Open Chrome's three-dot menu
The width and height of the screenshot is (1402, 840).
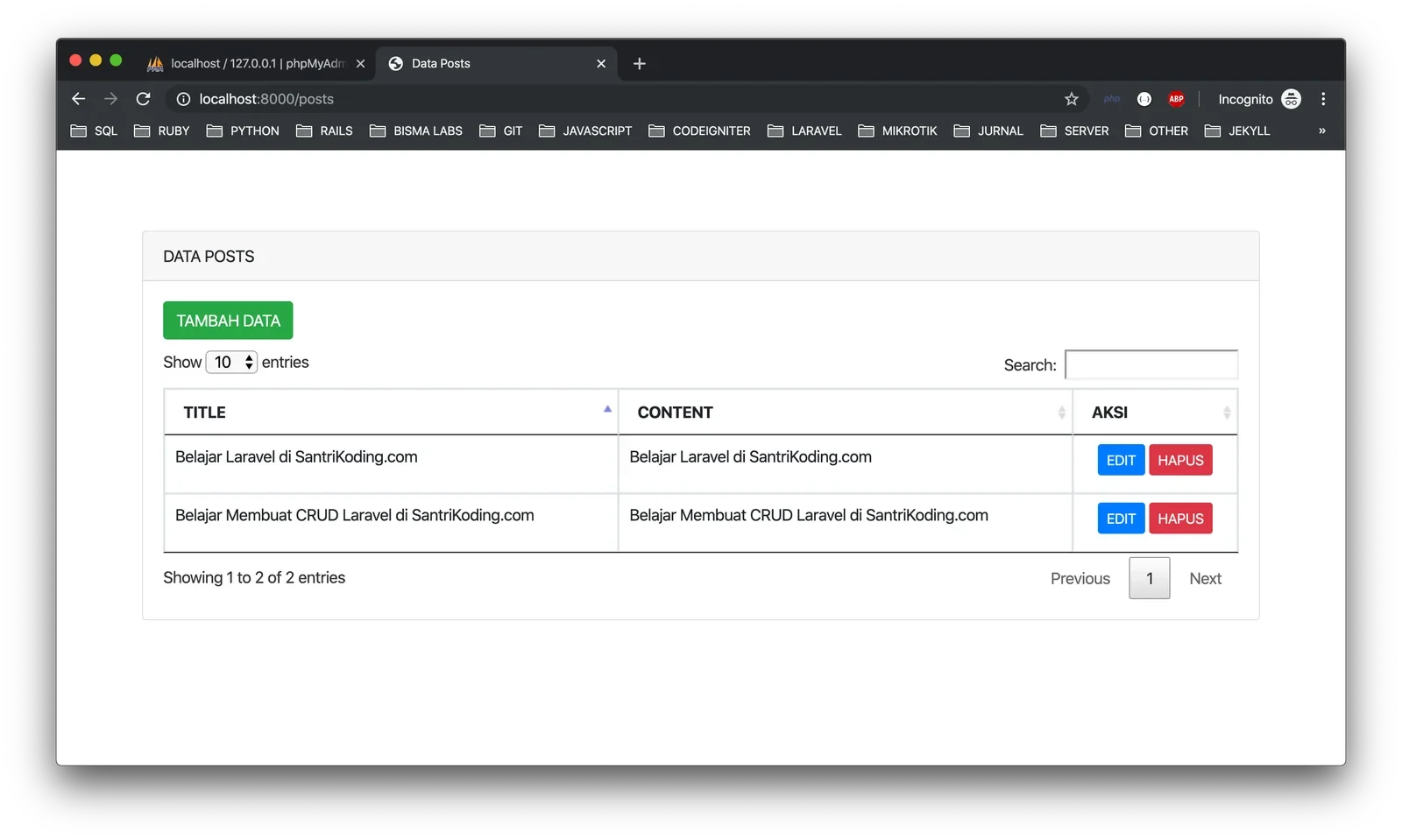point(1323,99)
